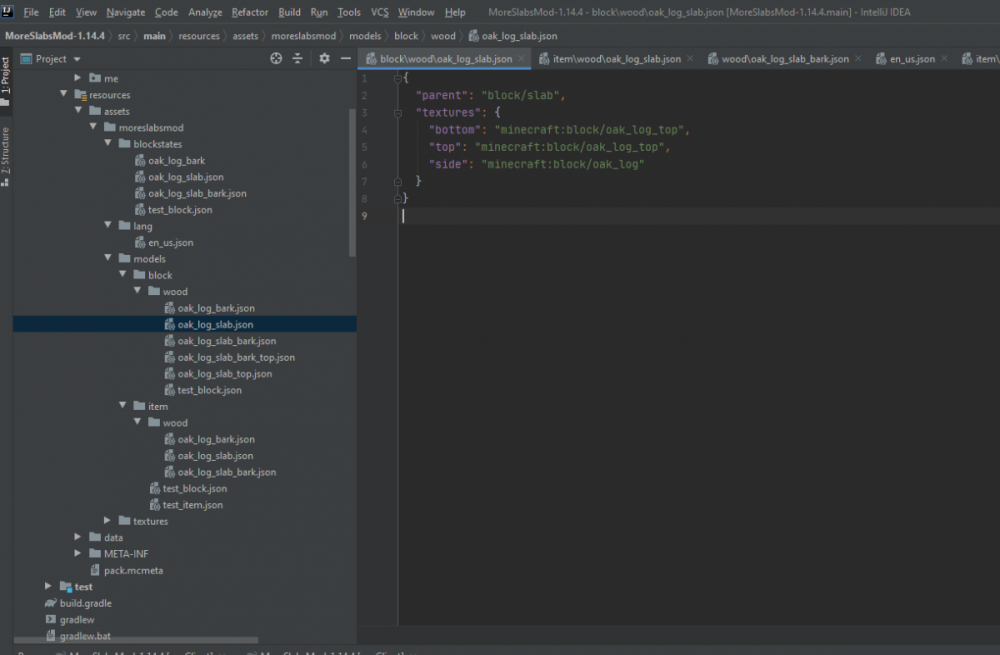Click the fold marker on line 3
This screenshot has height=655, width=1000.
pyautogui.click(x=397, y=113)
